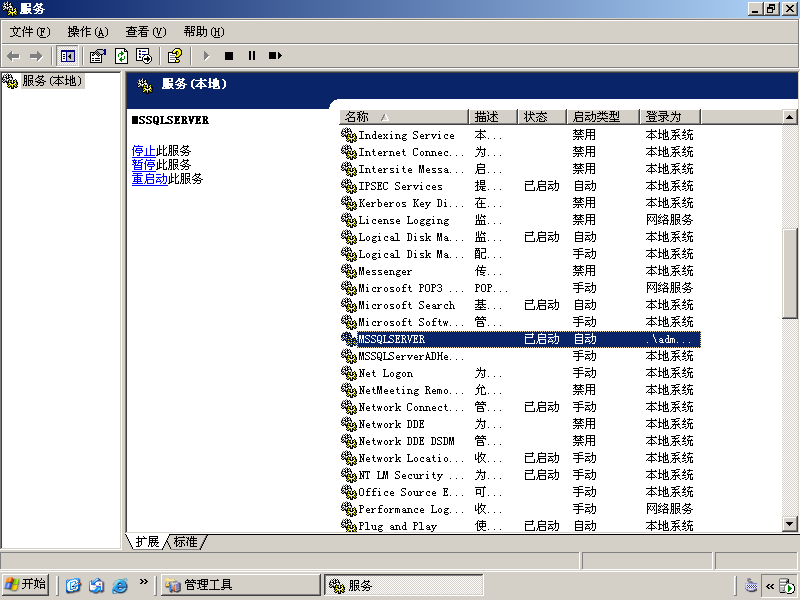Expand the quick launch overflow chevron
The height and width of the screenshot is (600, 800).
tap(143, 581)
